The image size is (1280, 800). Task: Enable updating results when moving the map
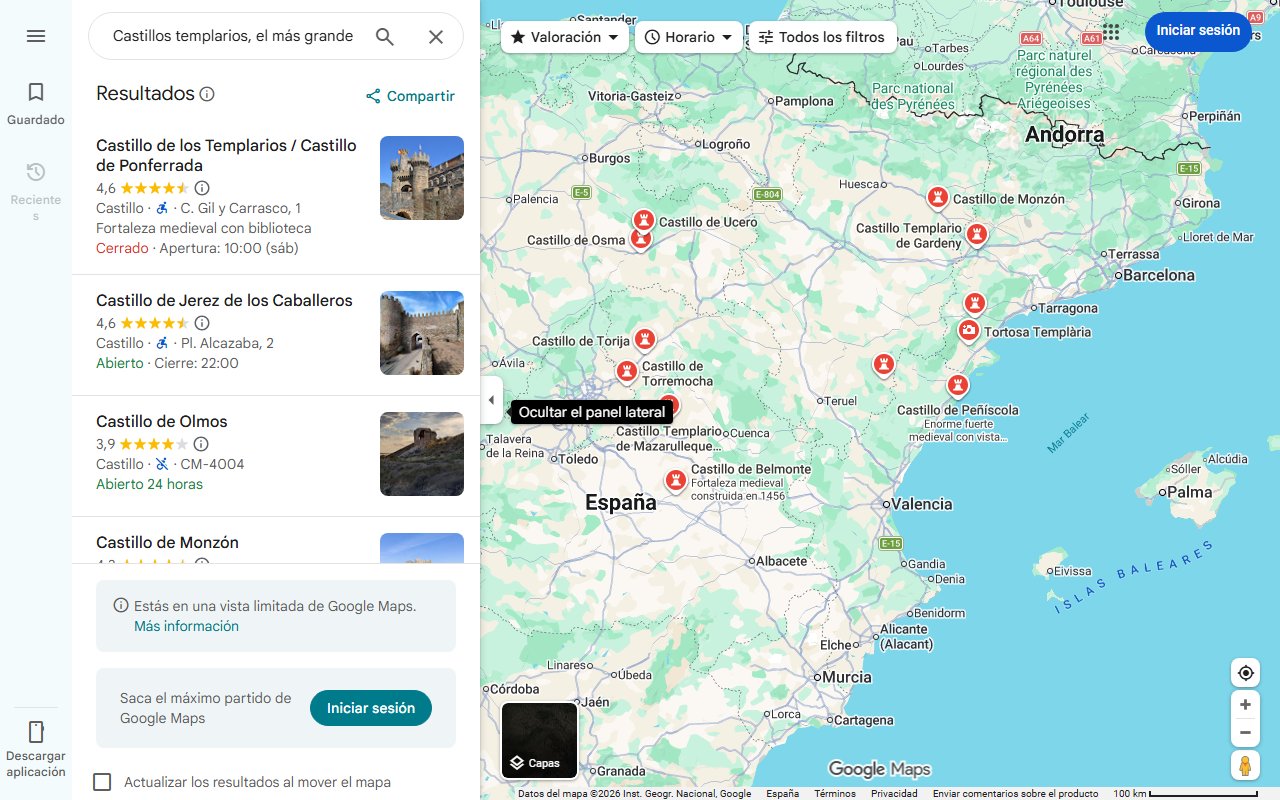tap(102, 782)
